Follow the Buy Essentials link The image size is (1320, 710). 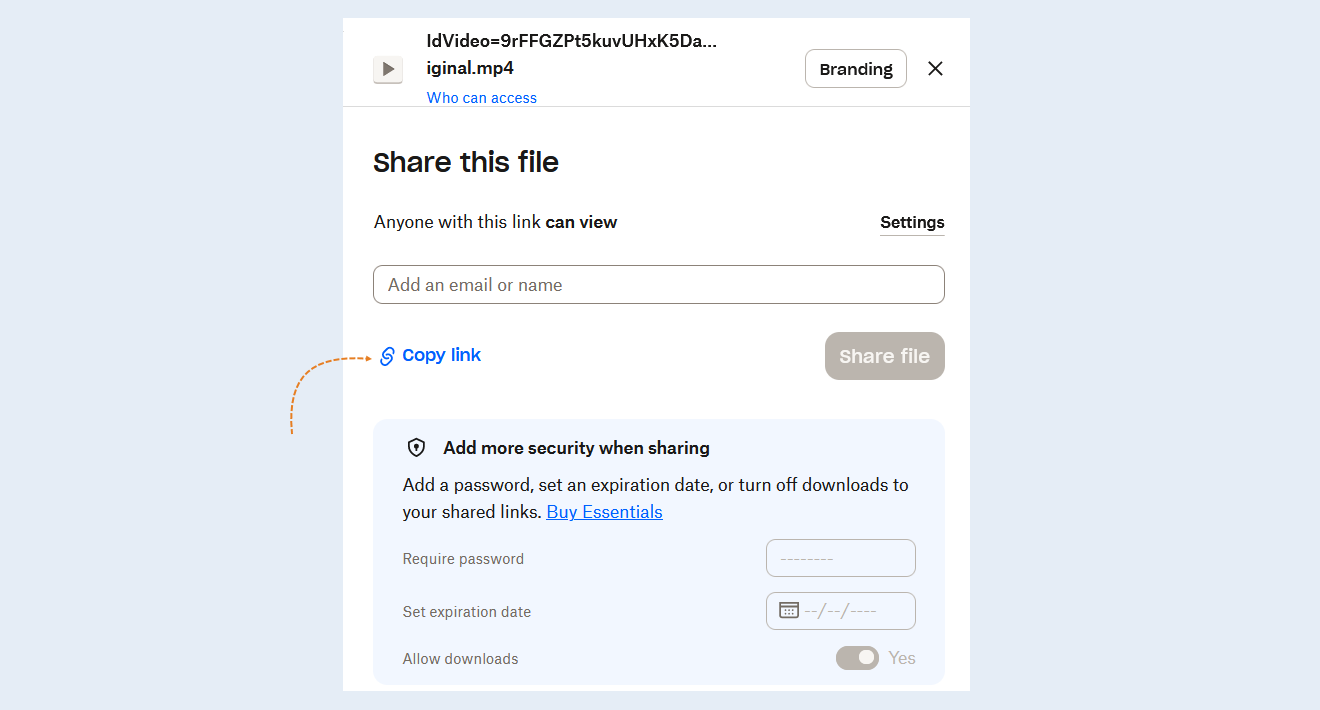(604, 512)
